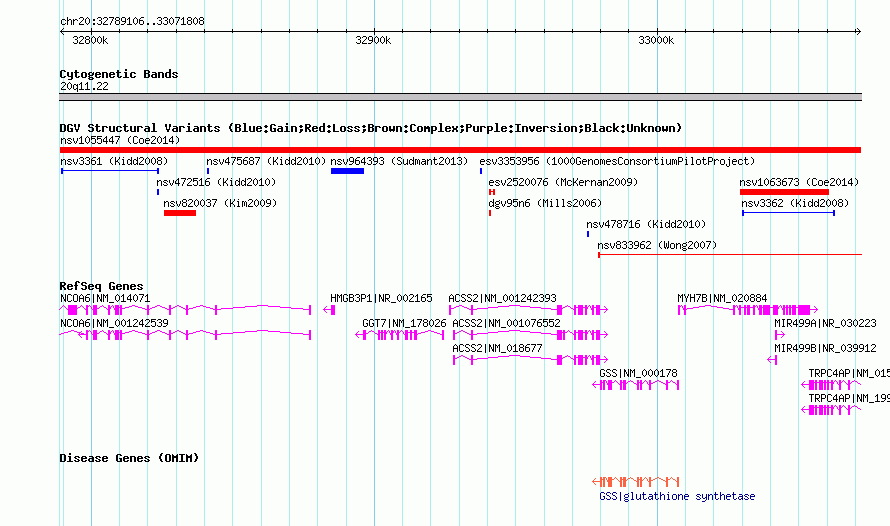This screenshot has height=526, width=890.
Task: Click the top TRPC4AP transcript glyph
Action: click(831, 385)
